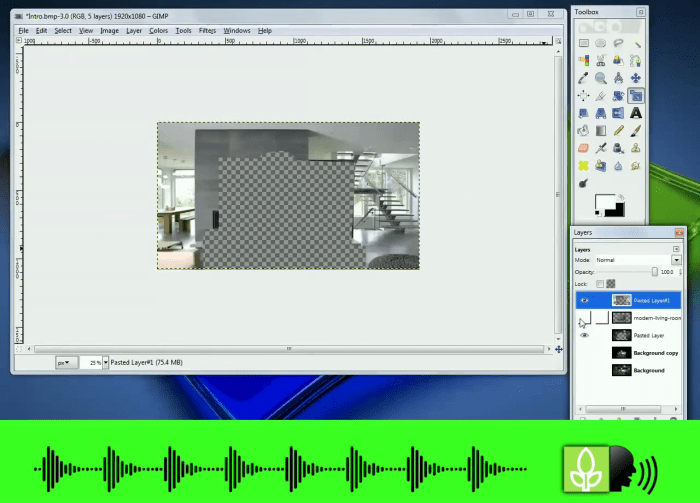Select the Text tool
The height and width of the screenshot is (503, 700).
636,113
